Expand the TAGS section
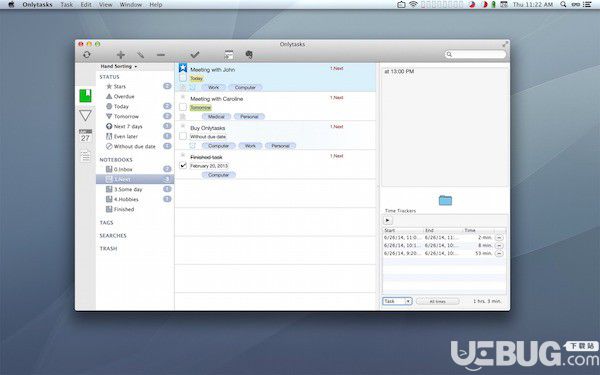The image size is (600, 375). (106, 223)
